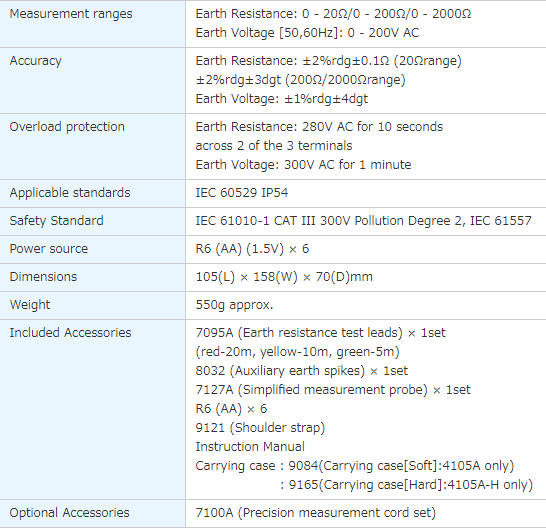The width and height of the screenshot is (546, 530).
Task: Click the 9121 Shoulder strap entry
Action: [260, 428]
